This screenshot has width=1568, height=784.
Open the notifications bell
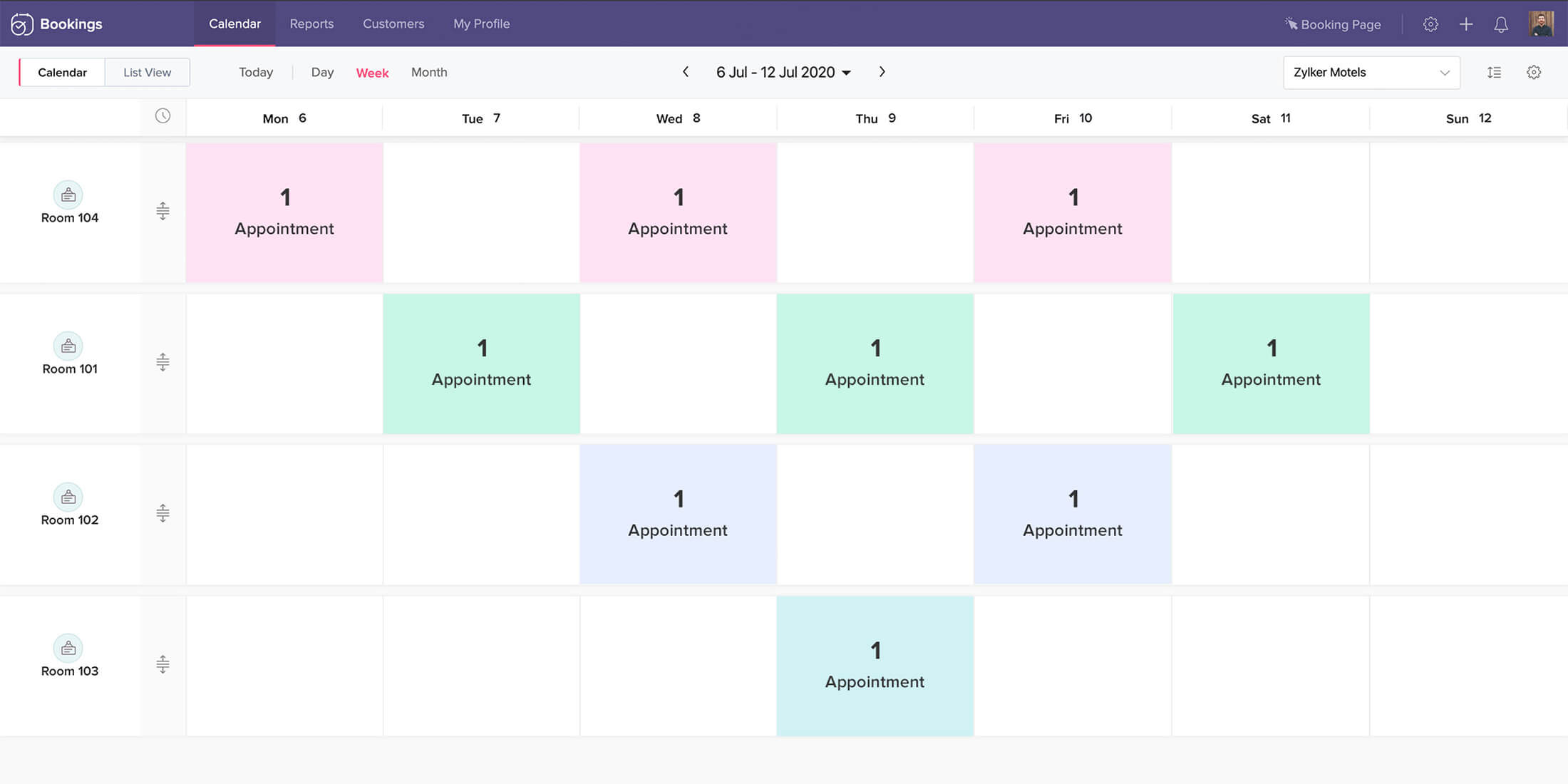(x=1501, y=24)
